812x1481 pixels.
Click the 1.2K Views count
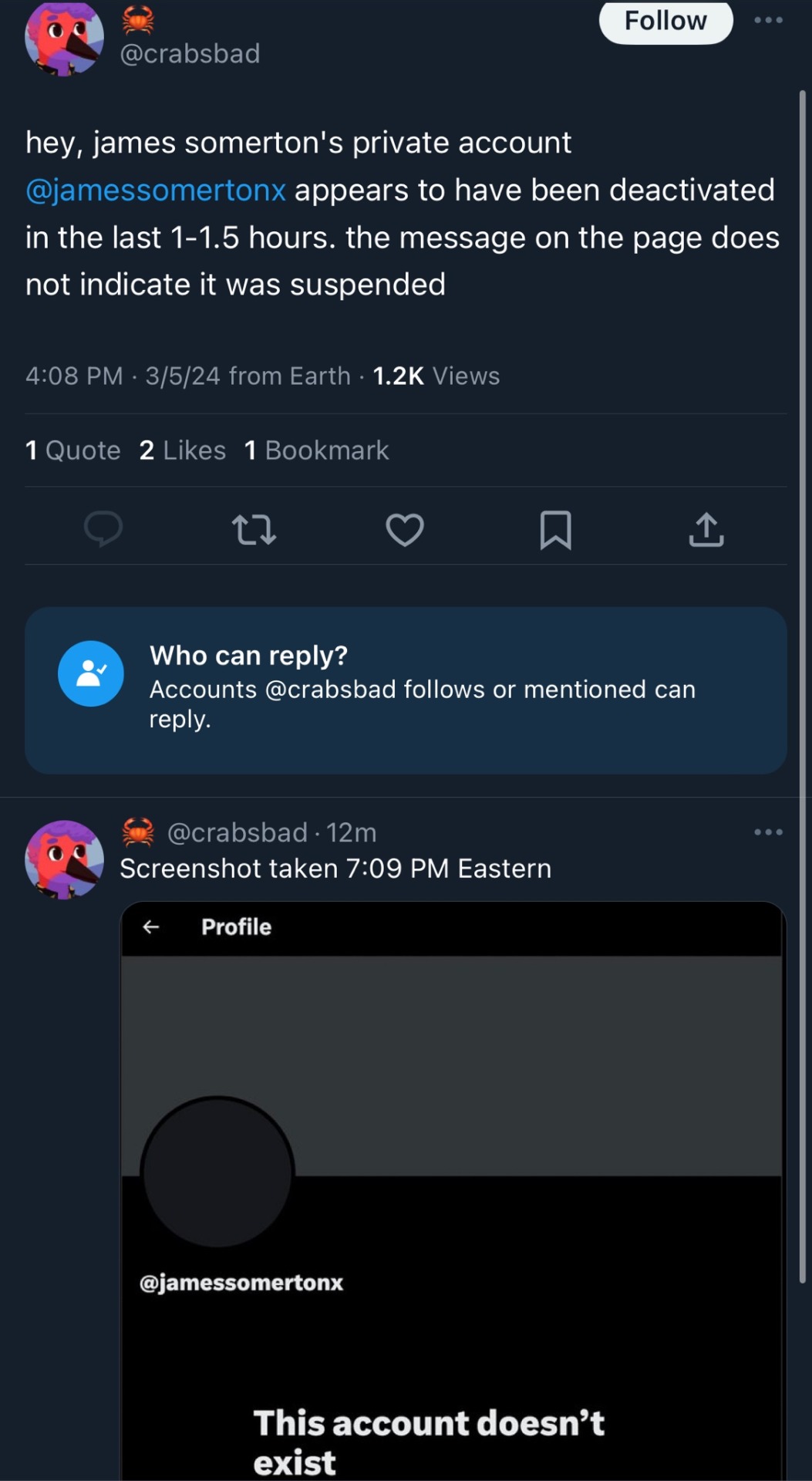(436, 376)
